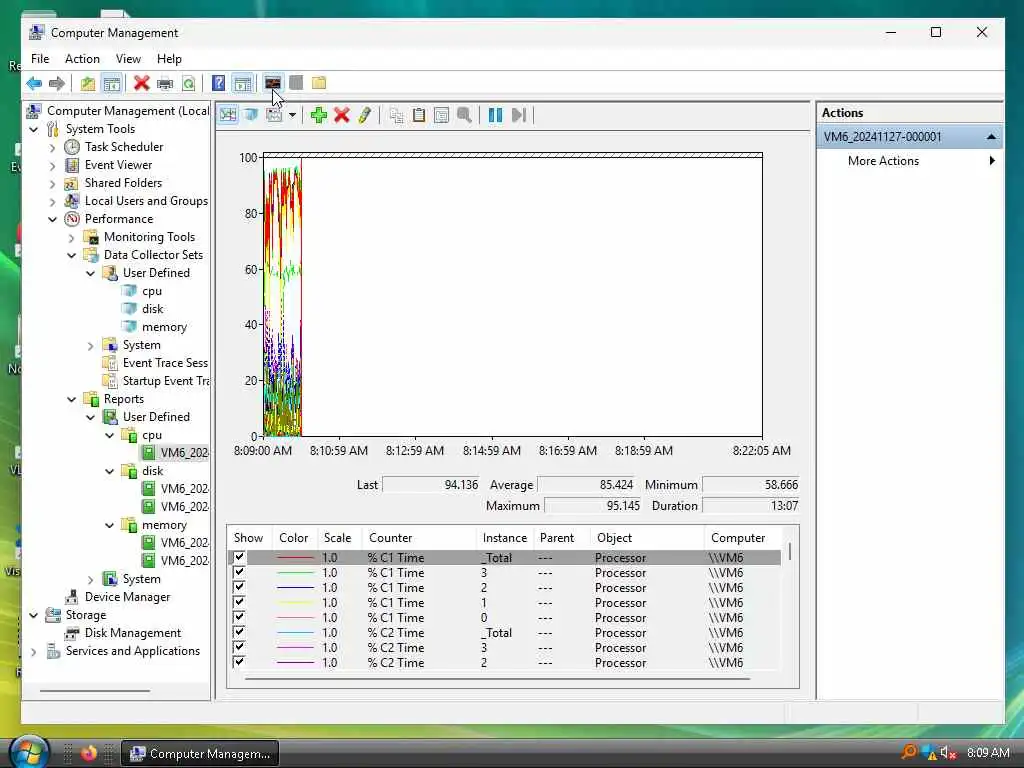This screenshot has width=1024, height=768.
Task: Click yellow color line of C1 Time instance 1
Action: pos(295,603)
